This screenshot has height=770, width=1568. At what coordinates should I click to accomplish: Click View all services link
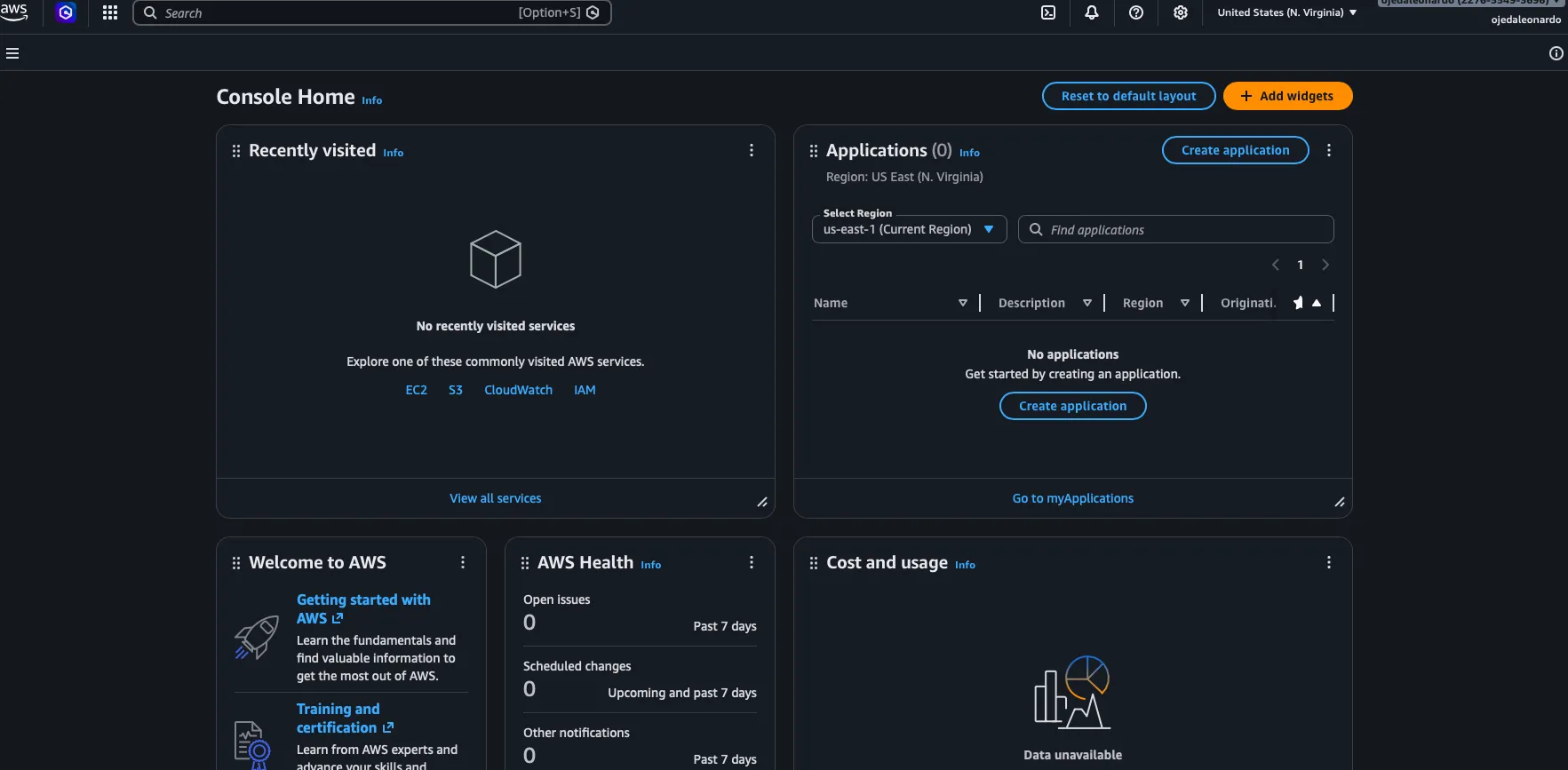coord(495,498)
